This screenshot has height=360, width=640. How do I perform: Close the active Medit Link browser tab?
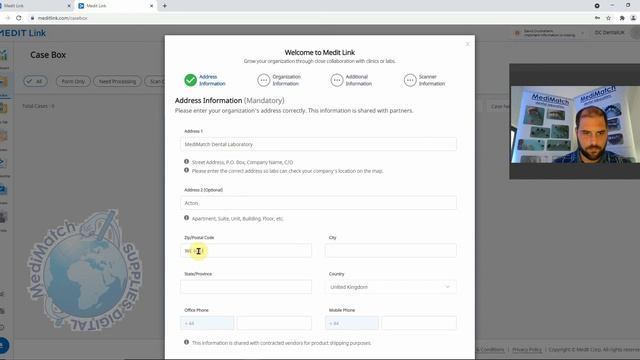[x=151, y=6]
